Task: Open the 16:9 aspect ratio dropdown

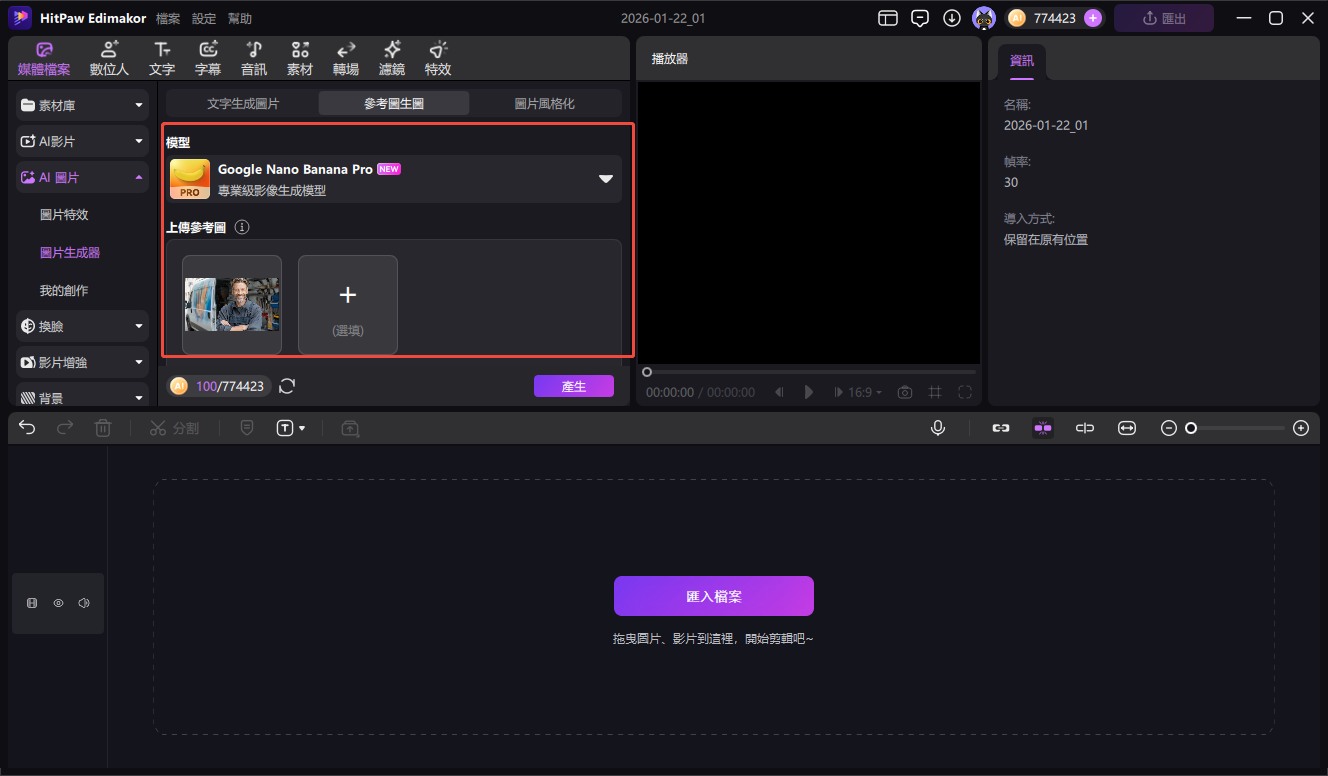Action: pos(858,392)
